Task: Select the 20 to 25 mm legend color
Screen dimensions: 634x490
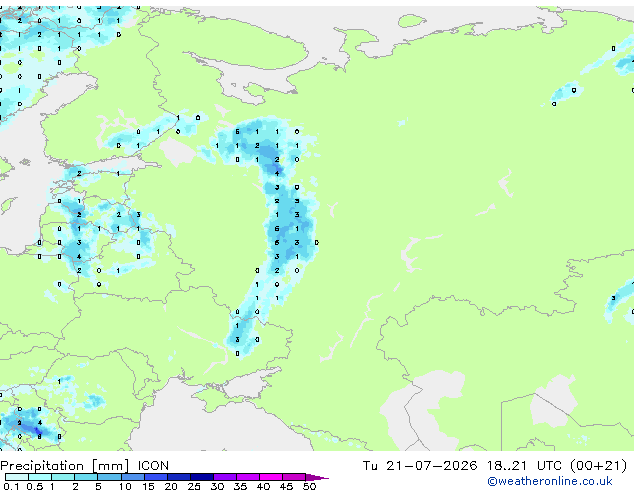Action: tap(178, 477)
